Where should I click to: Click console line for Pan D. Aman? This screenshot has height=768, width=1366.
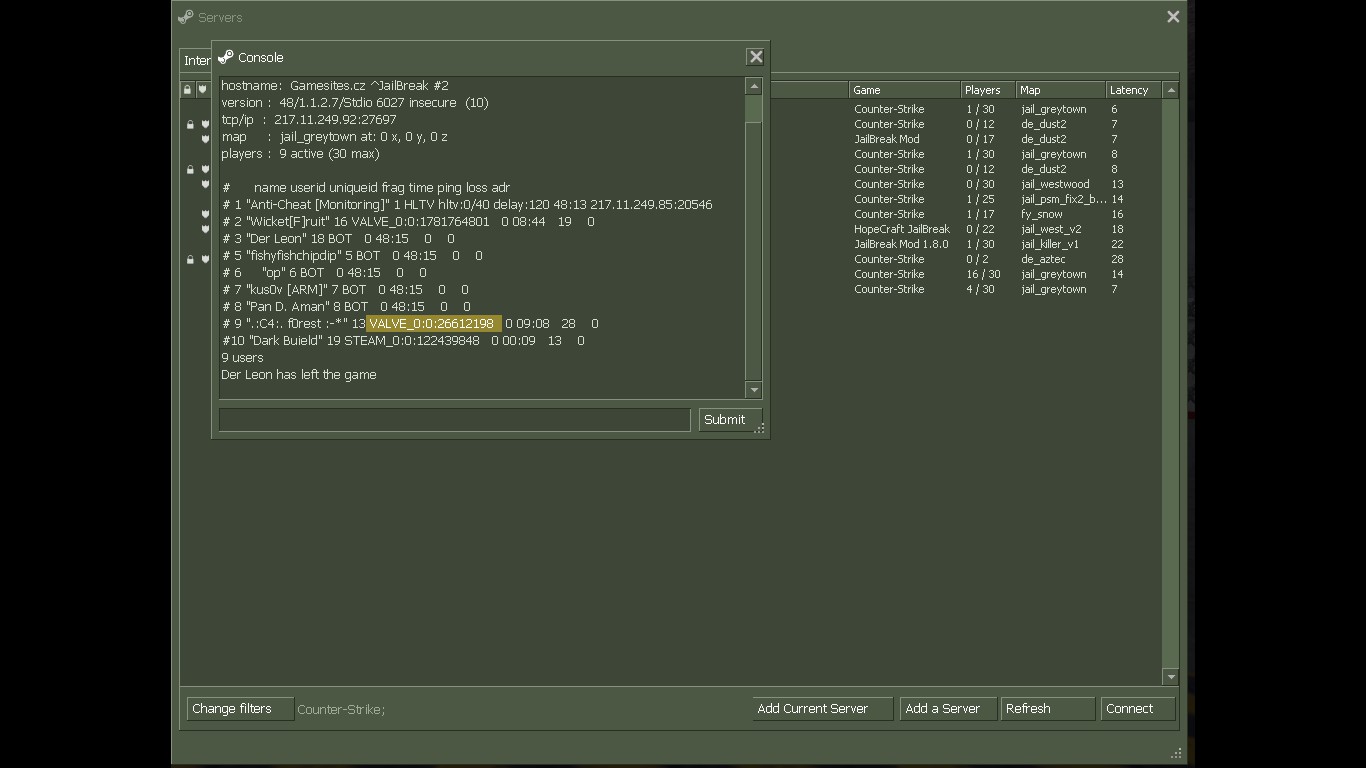pos(346,307)
